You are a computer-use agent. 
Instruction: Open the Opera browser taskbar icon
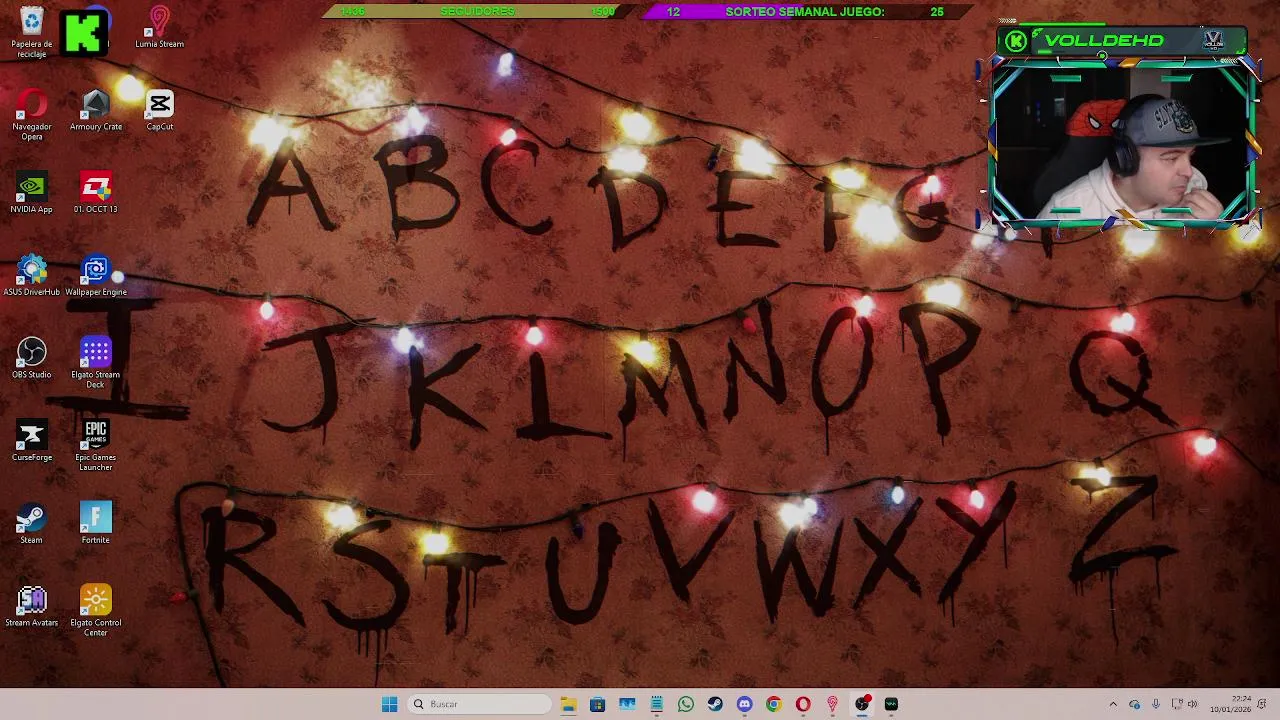click(803, 704)
